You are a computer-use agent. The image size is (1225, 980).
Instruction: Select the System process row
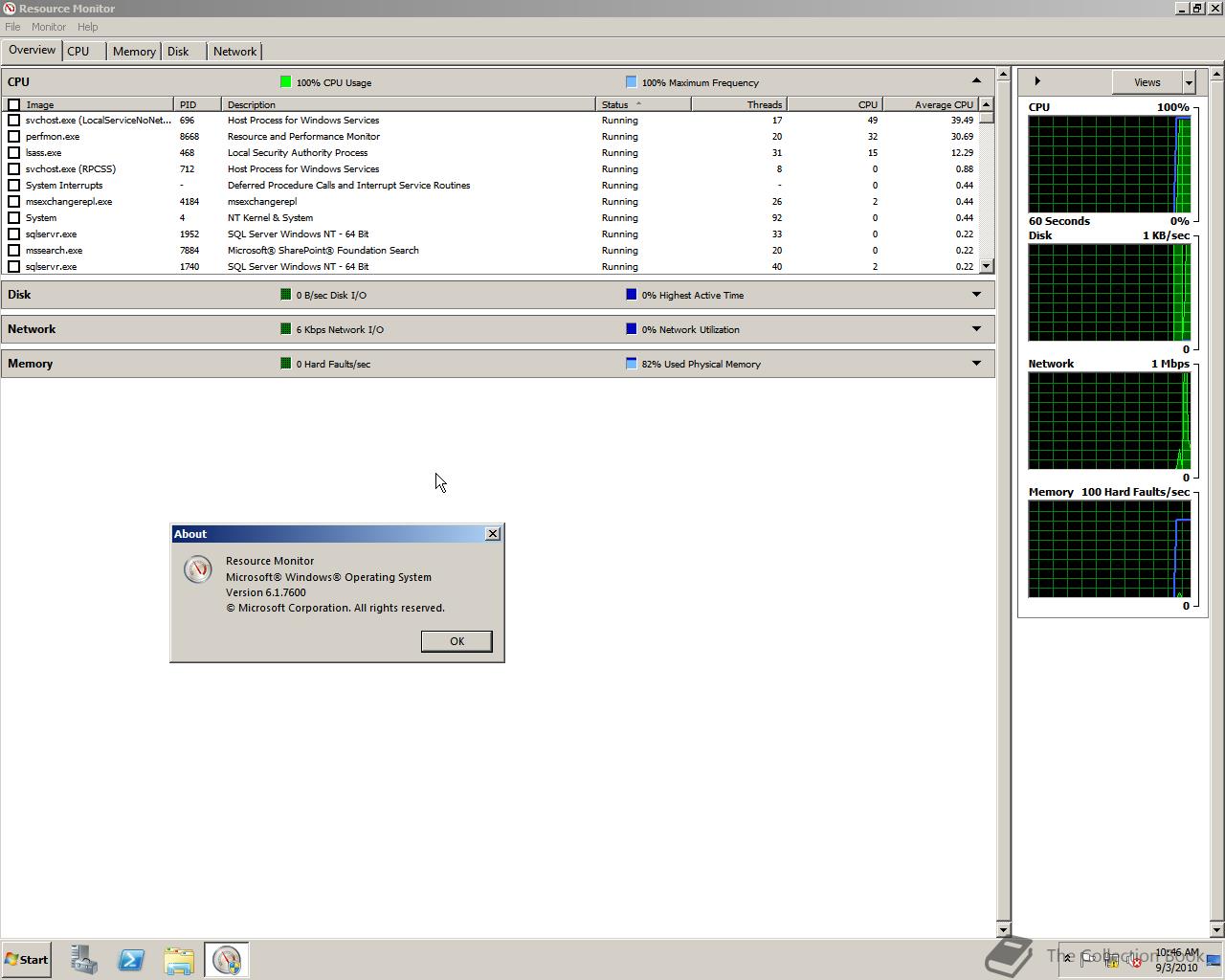(x=491, y=218)
